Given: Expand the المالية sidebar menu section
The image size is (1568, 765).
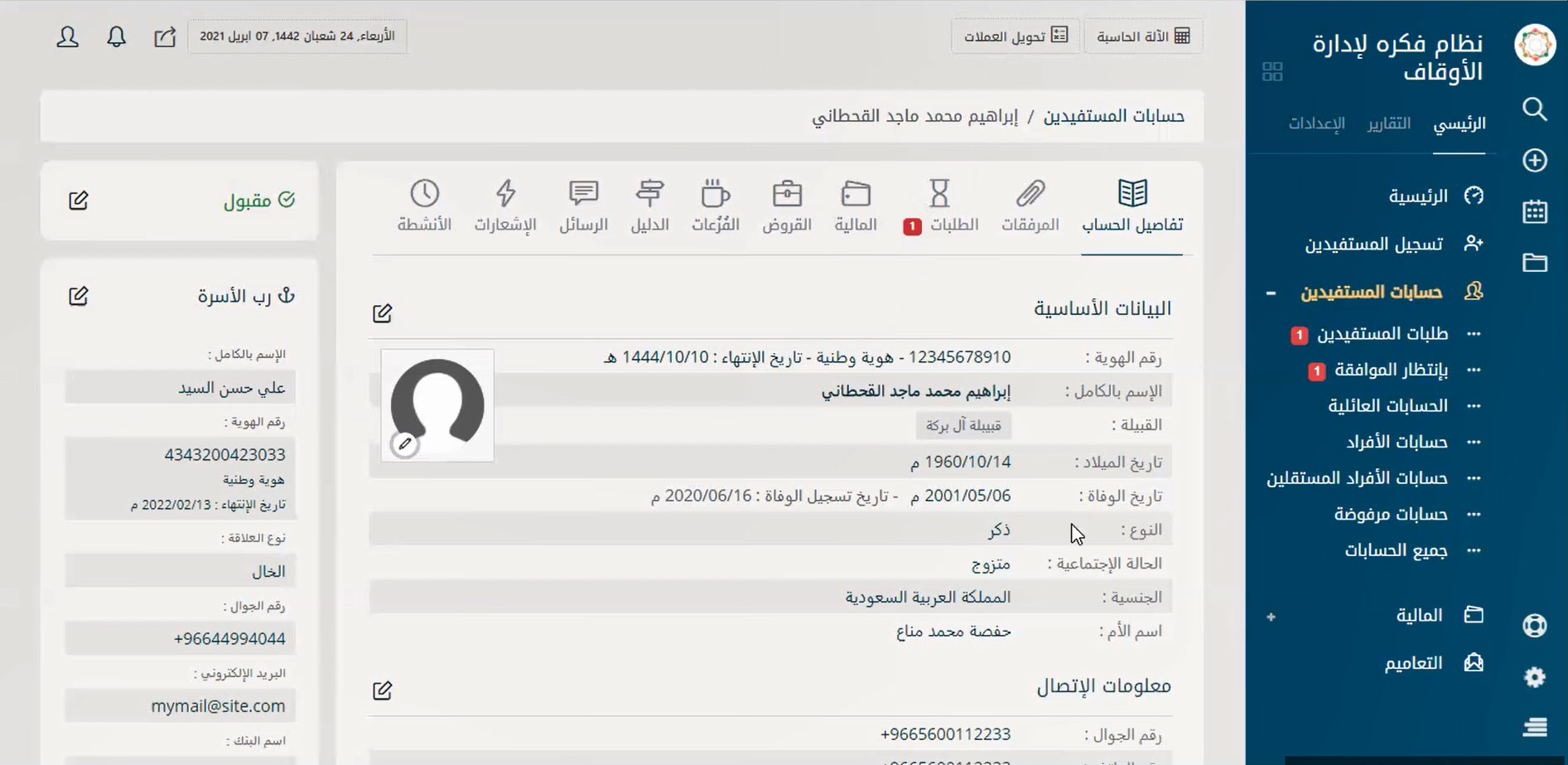Looking at the screenshot, I should coord(1271,617).
